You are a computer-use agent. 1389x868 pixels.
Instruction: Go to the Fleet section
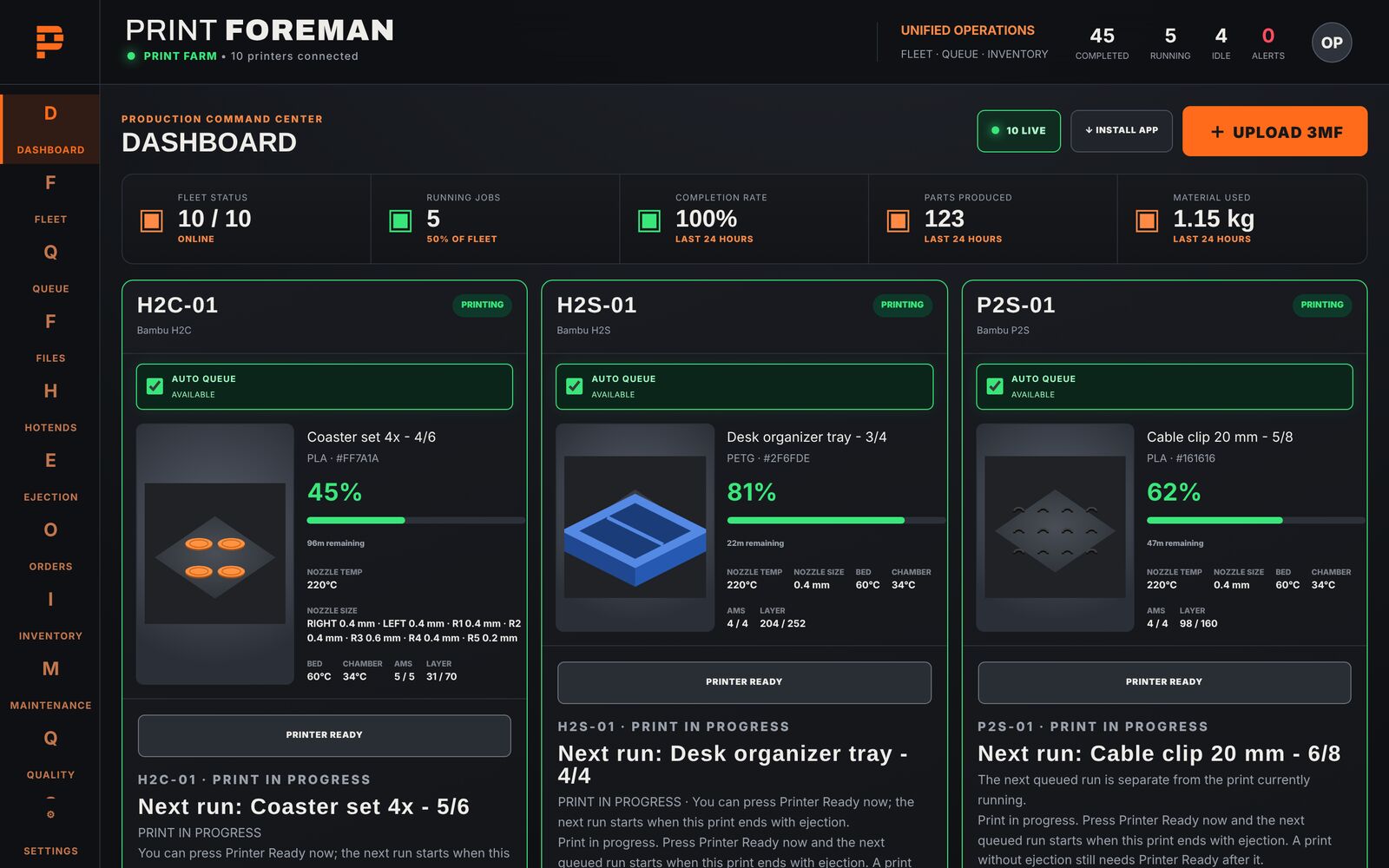[50, 198]
